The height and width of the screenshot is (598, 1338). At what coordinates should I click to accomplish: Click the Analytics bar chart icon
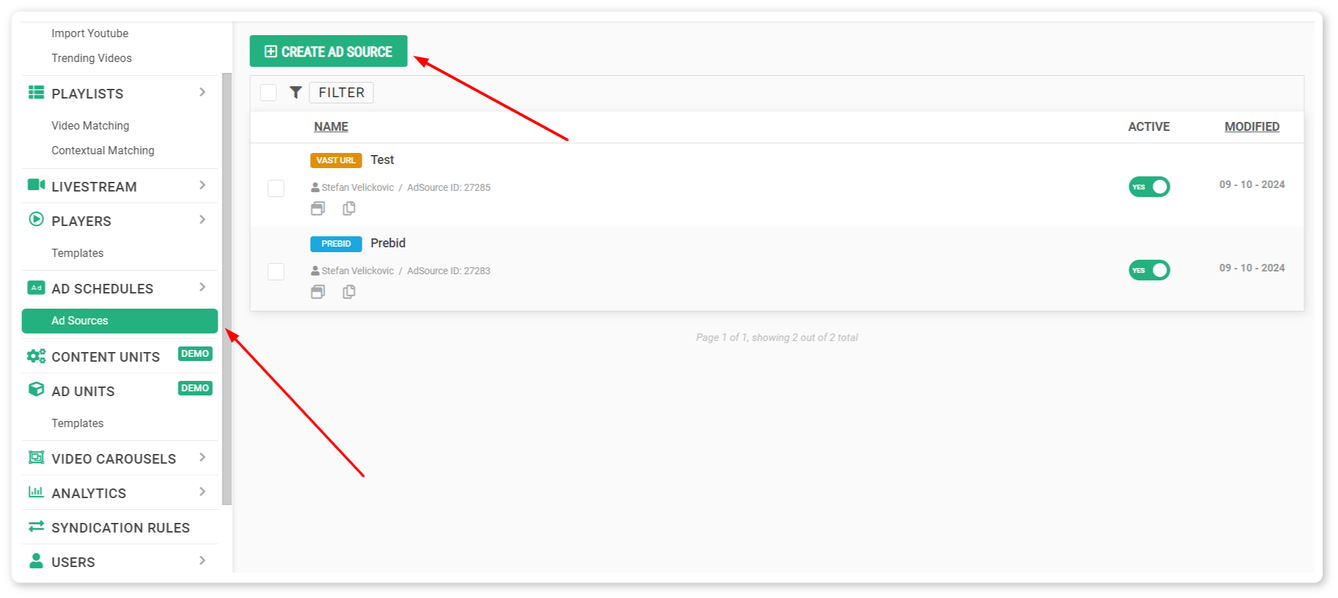[36, 492]
